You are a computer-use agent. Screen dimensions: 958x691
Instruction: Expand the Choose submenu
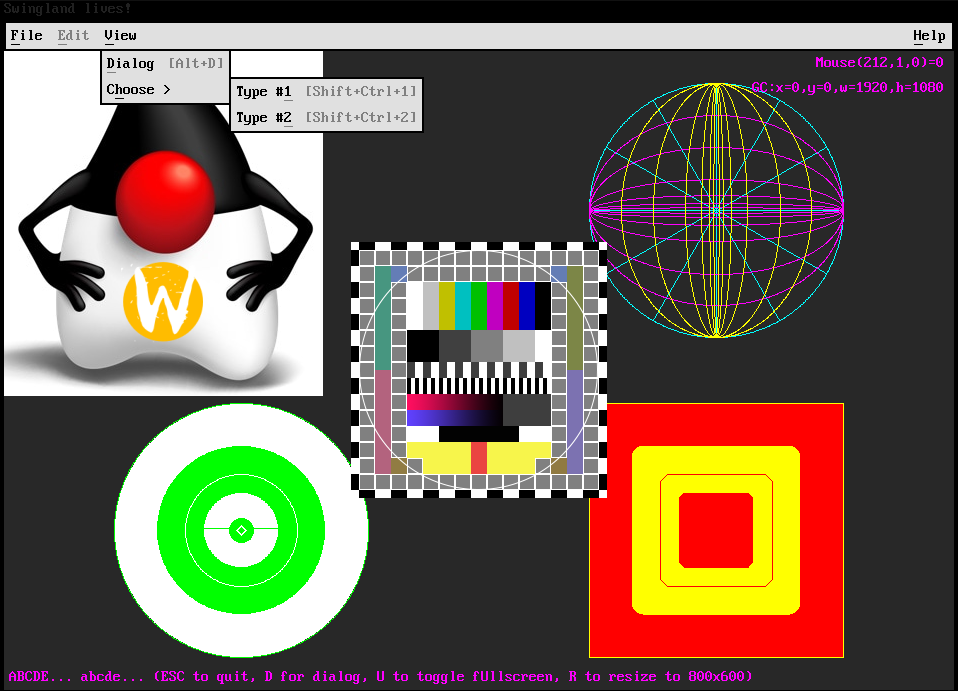pos(165,90)
